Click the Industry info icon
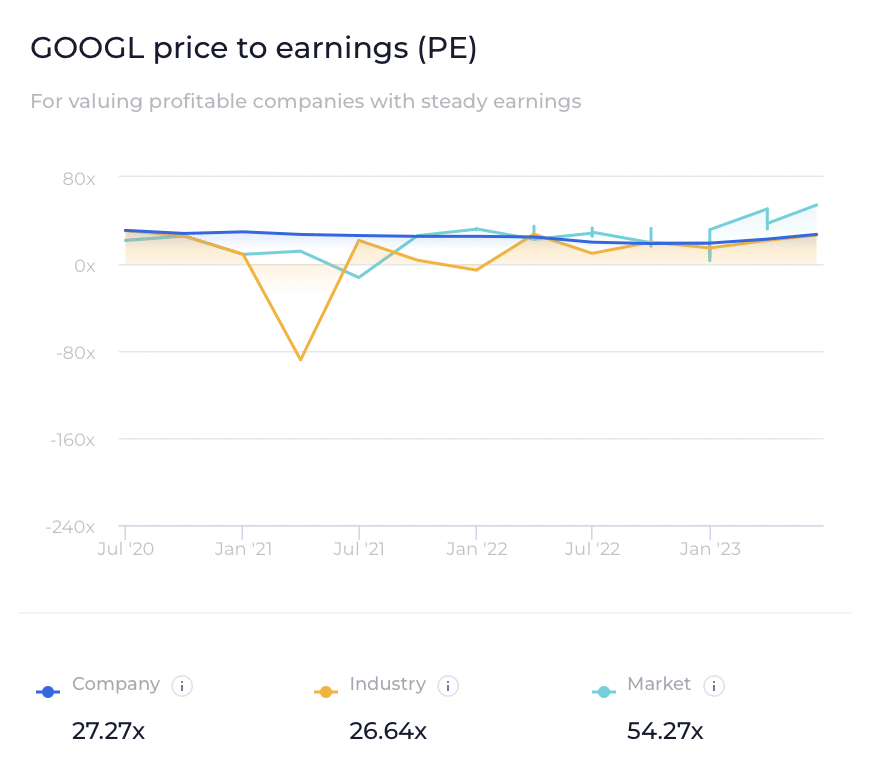 [x=448, y=686]
